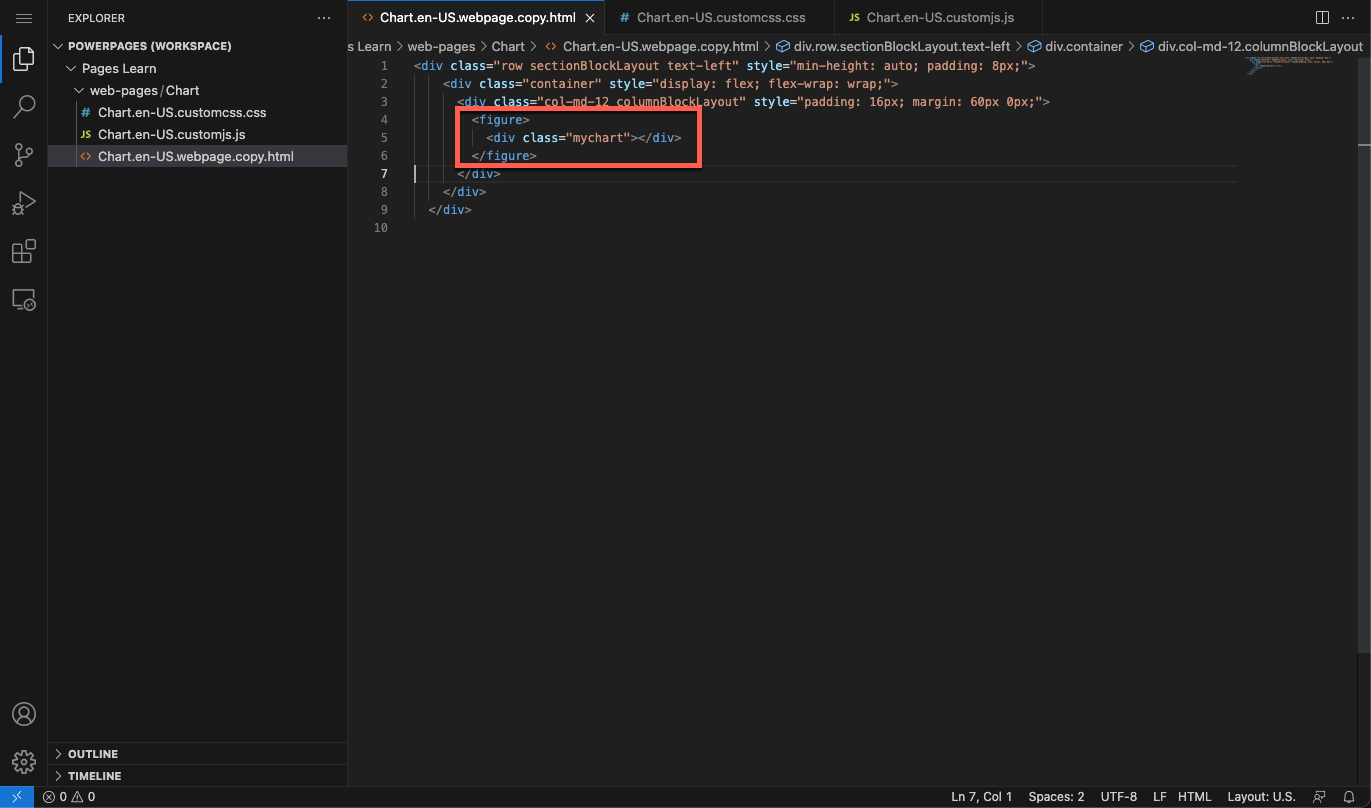Viewport: 1371px width, 808px height.
Task: Collapse the Pages Learn folder
Action: pos(119,68)
